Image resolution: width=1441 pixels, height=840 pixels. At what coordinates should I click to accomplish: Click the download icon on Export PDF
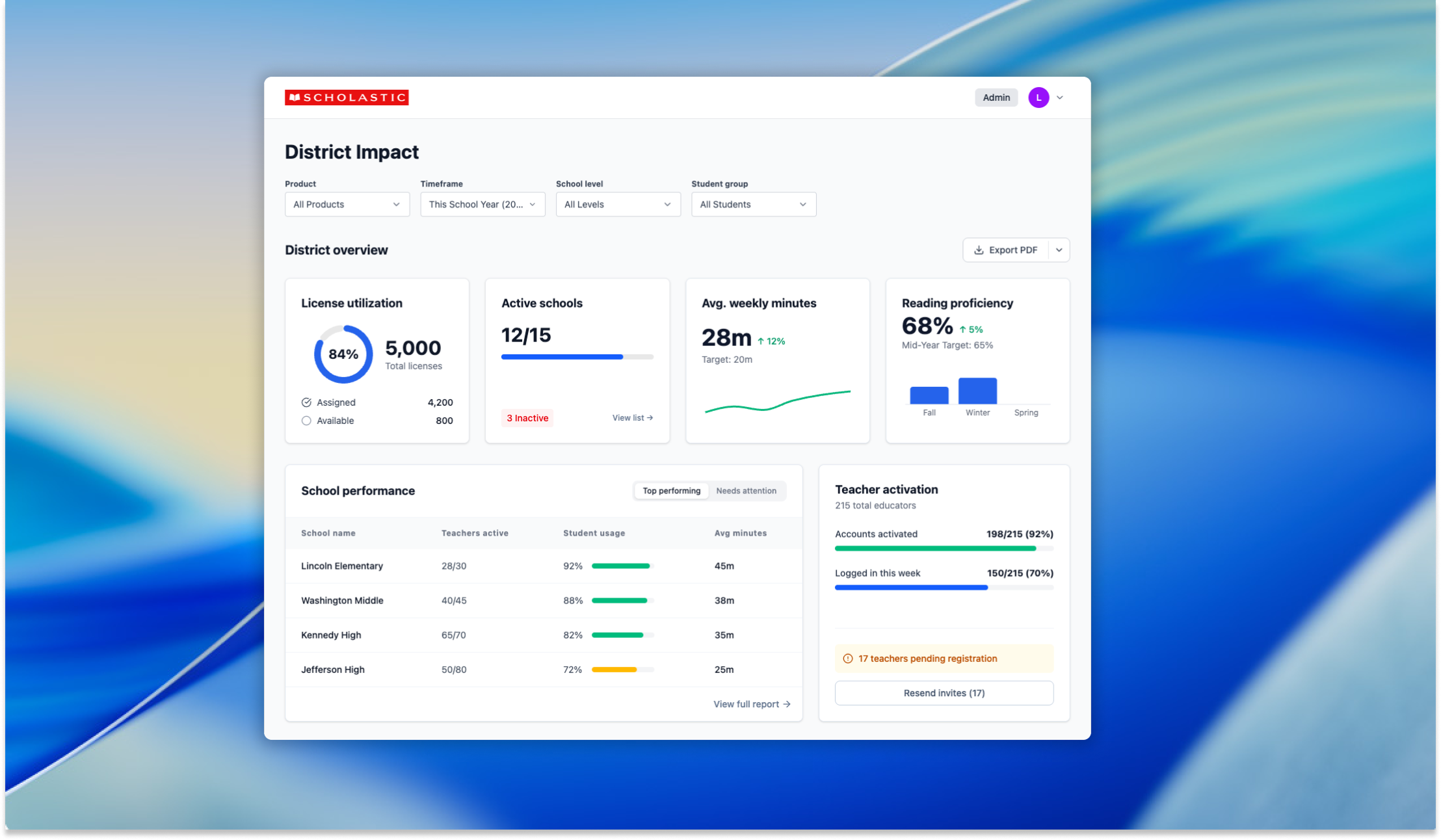[978, 250]
